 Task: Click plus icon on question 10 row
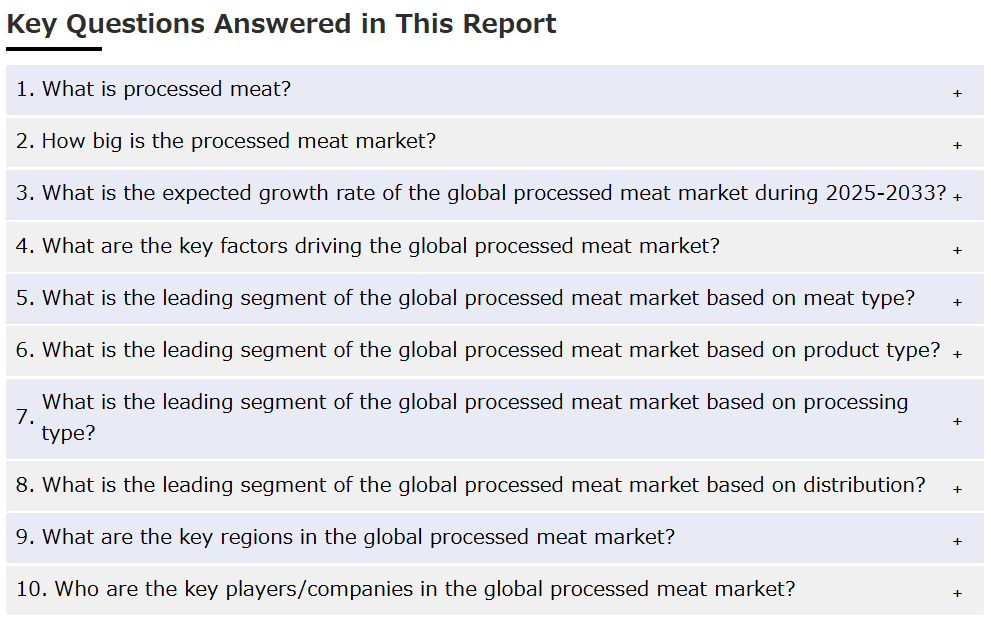957,593
